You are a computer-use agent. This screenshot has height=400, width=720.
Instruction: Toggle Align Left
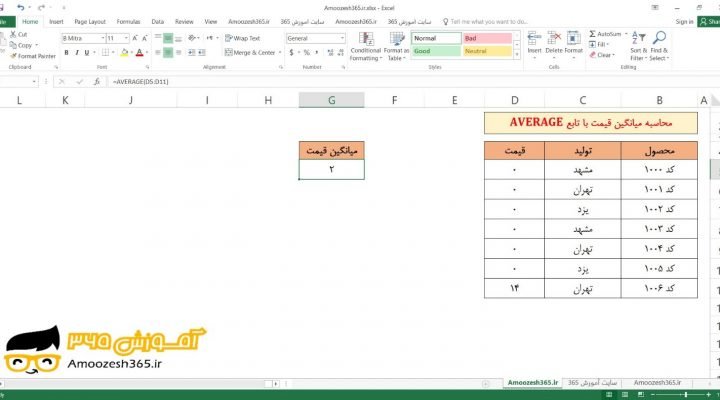point(158,52)
